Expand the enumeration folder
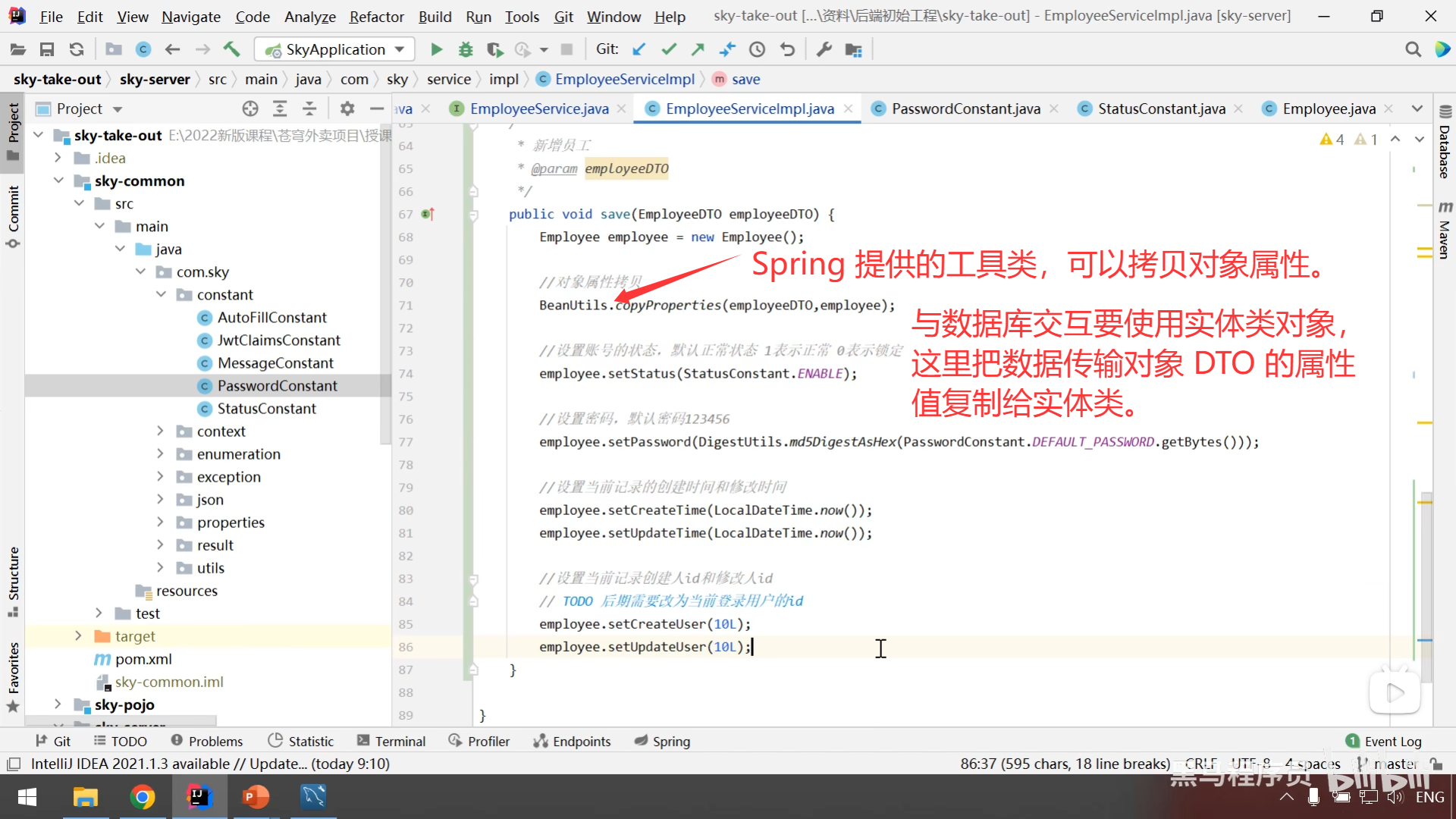Screen dimensions: 1456x819 point(160,453)
